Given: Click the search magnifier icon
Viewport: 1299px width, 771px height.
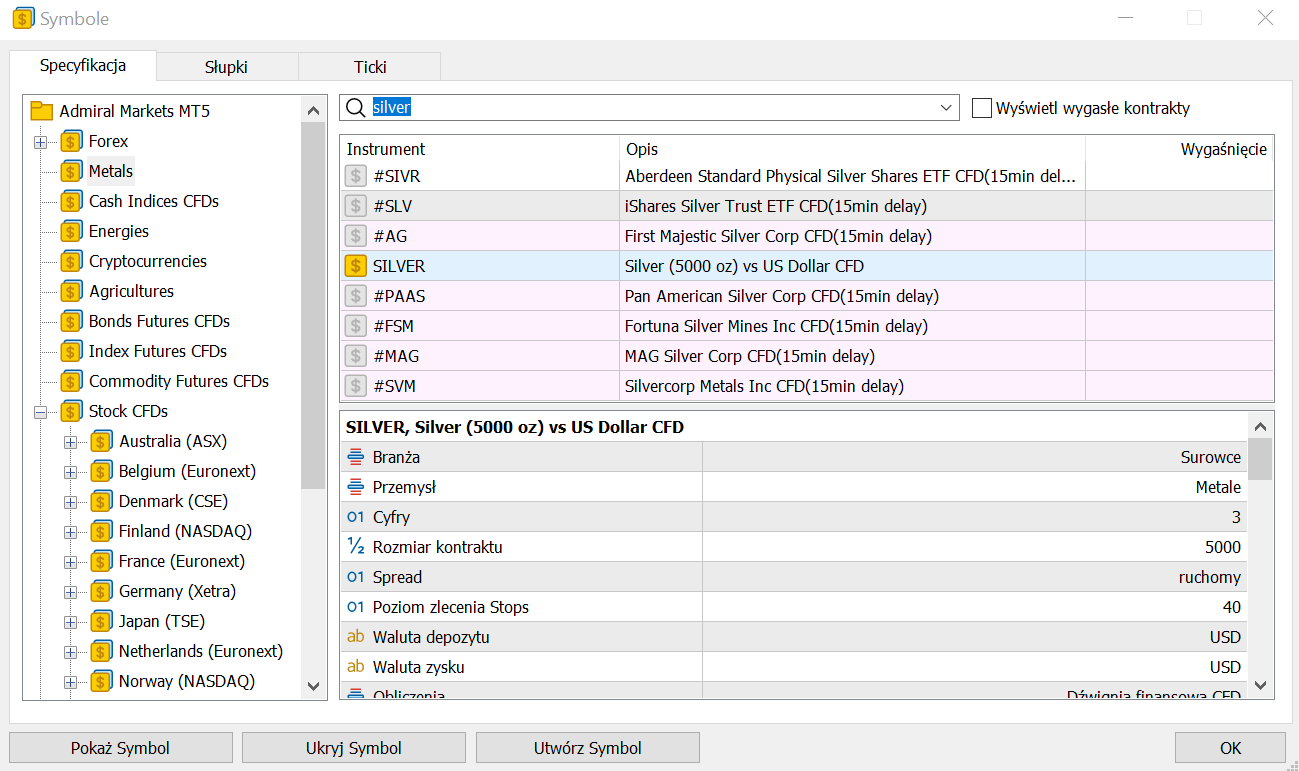Looking at the screenshot, I should pos(355,108).
